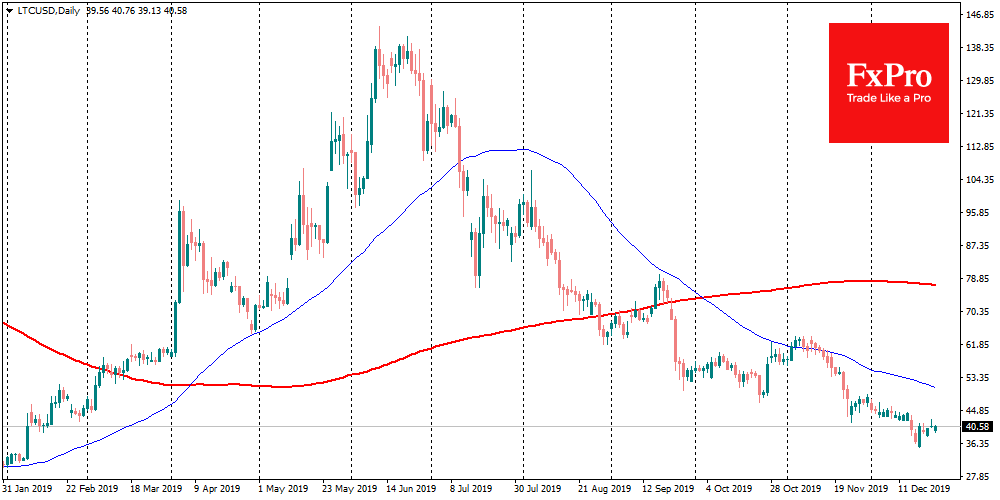
Task: Click the right end of the blue moving average
Action: [934, 387]
